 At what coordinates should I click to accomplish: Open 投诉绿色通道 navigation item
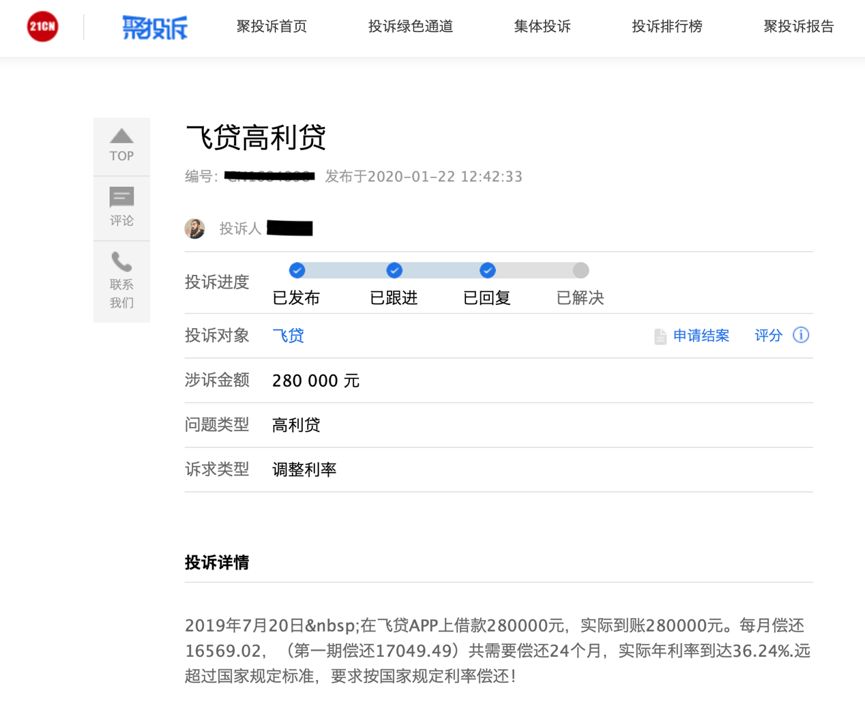pyautogui.click(x=410, y=26)
